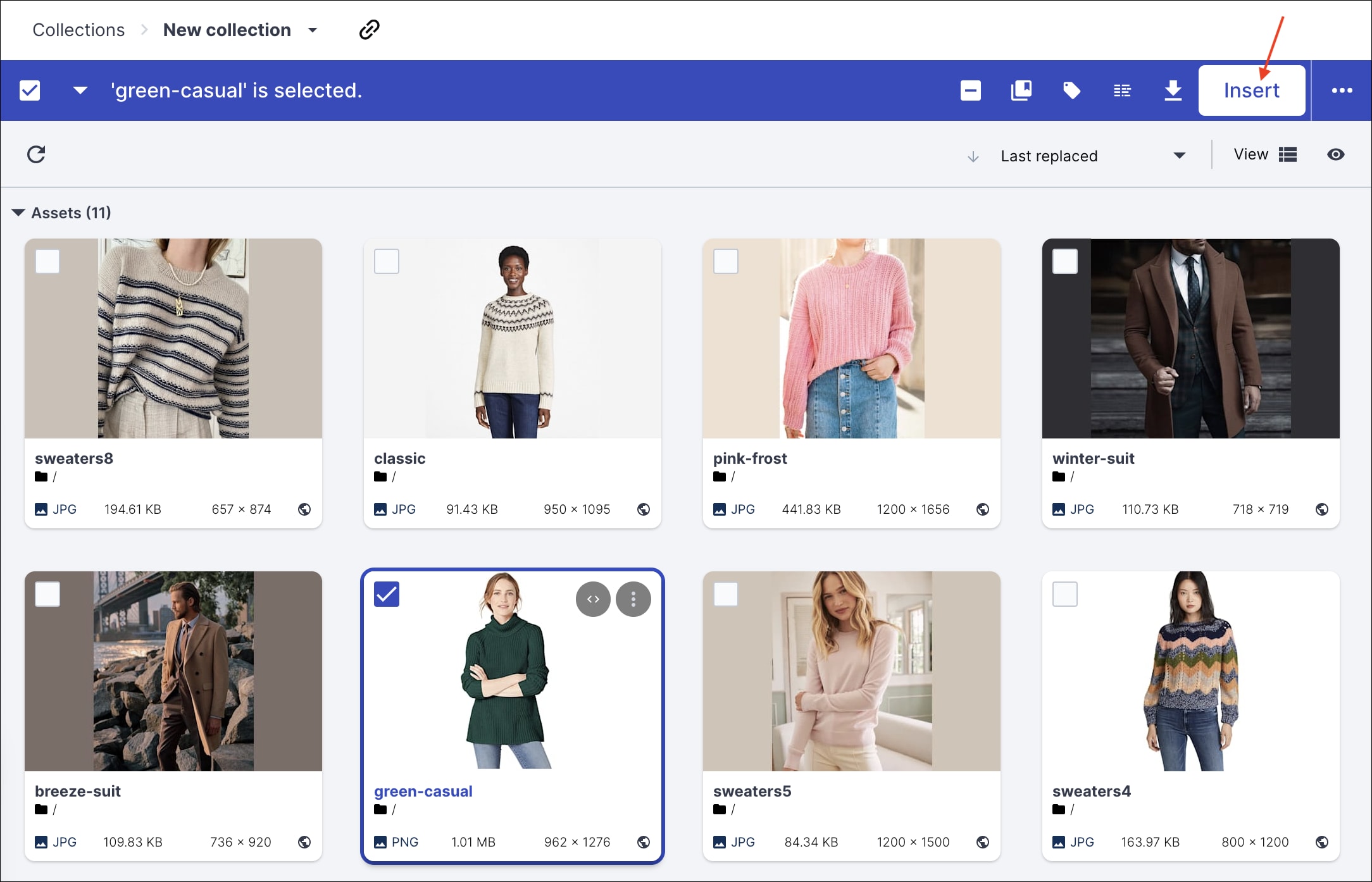Collapse the Assets (11) section

click(x=18, y=213)
